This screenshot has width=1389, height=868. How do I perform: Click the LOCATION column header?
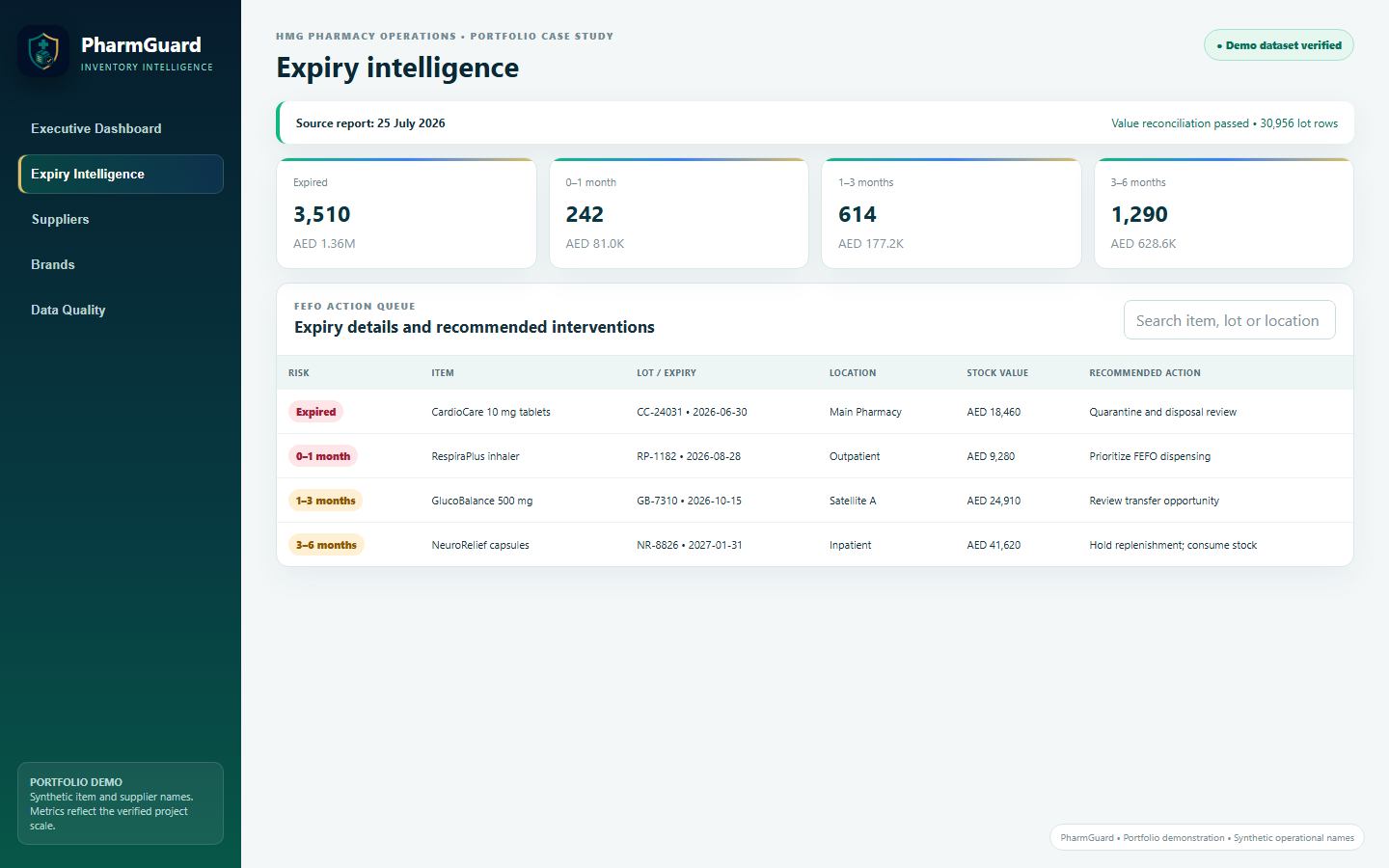(853, 373)
